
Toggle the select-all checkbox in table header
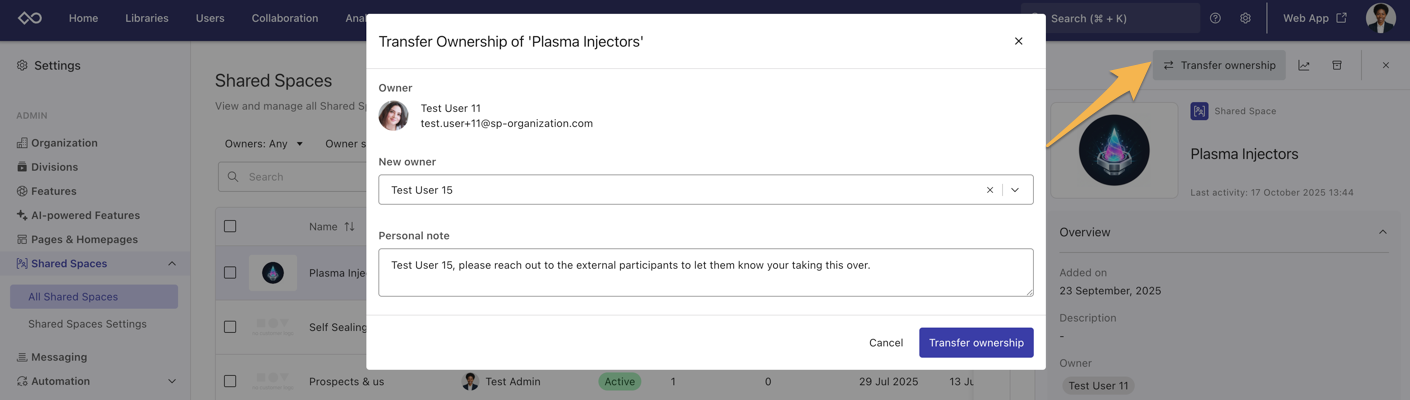[x=230, y=227]
